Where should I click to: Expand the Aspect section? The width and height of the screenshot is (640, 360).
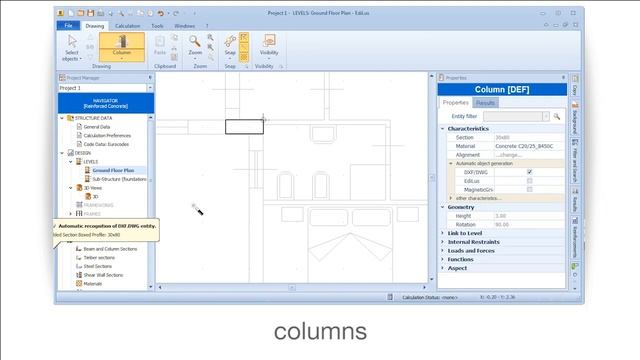tap(442, 268)
